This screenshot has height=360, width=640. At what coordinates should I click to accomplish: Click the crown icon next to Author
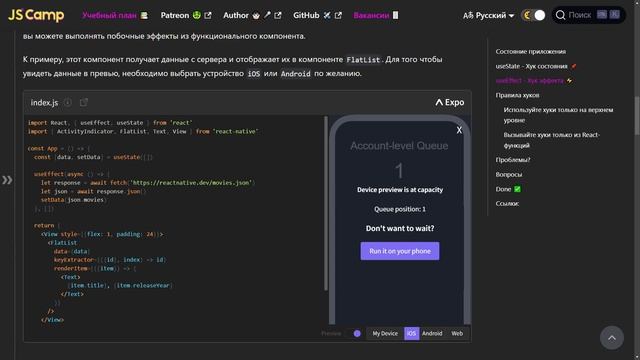(256, 16)
